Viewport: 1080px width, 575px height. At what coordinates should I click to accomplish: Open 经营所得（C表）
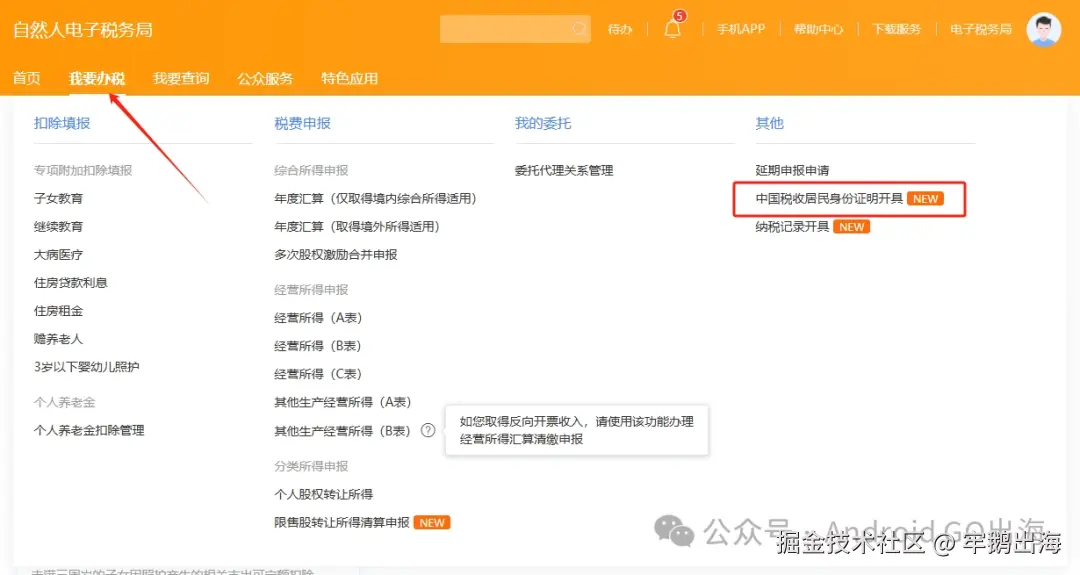(x=318, y=374)
